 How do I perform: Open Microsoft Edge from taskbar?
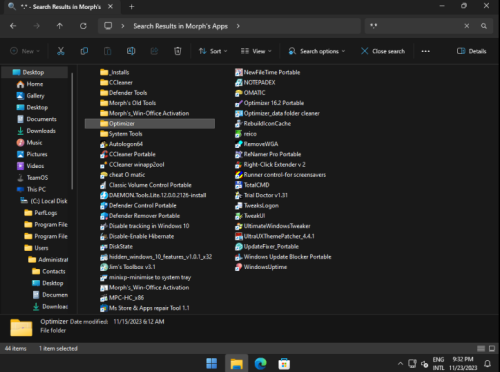pos(260,363)
